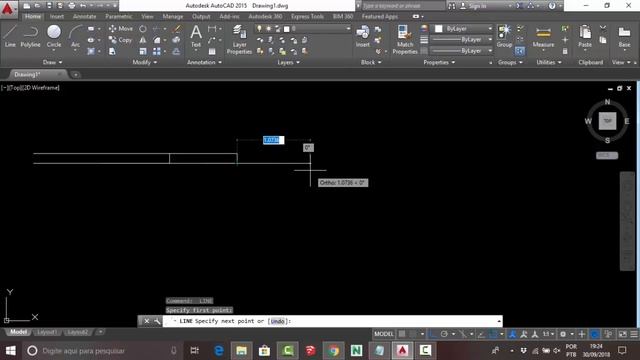Open the AutoCAD application menu
Viewport: 640px width, 360px height.
(8, 8)
